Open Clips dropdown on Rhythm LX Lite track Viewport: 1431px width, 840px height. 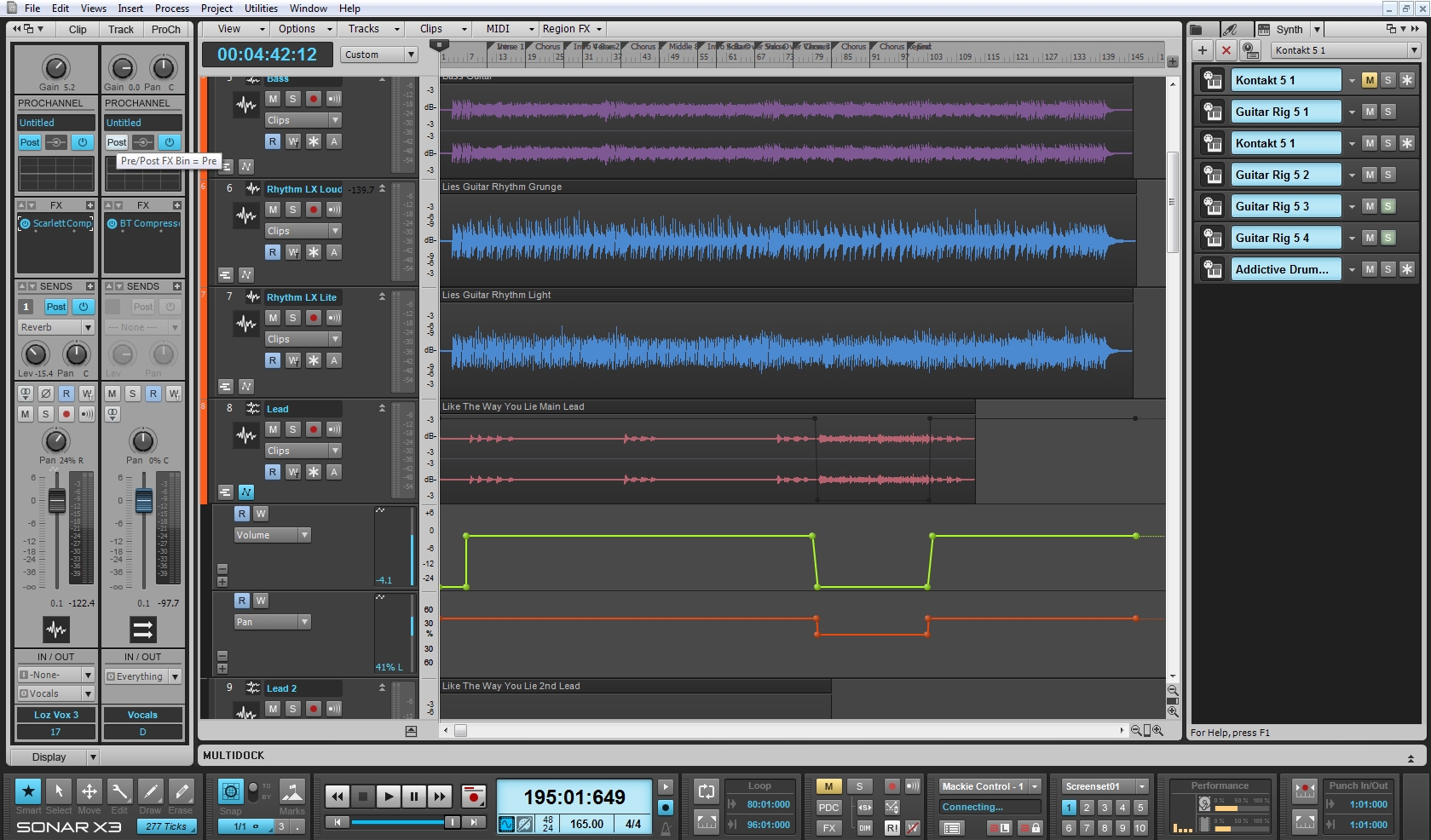click(x=303, y=339)
